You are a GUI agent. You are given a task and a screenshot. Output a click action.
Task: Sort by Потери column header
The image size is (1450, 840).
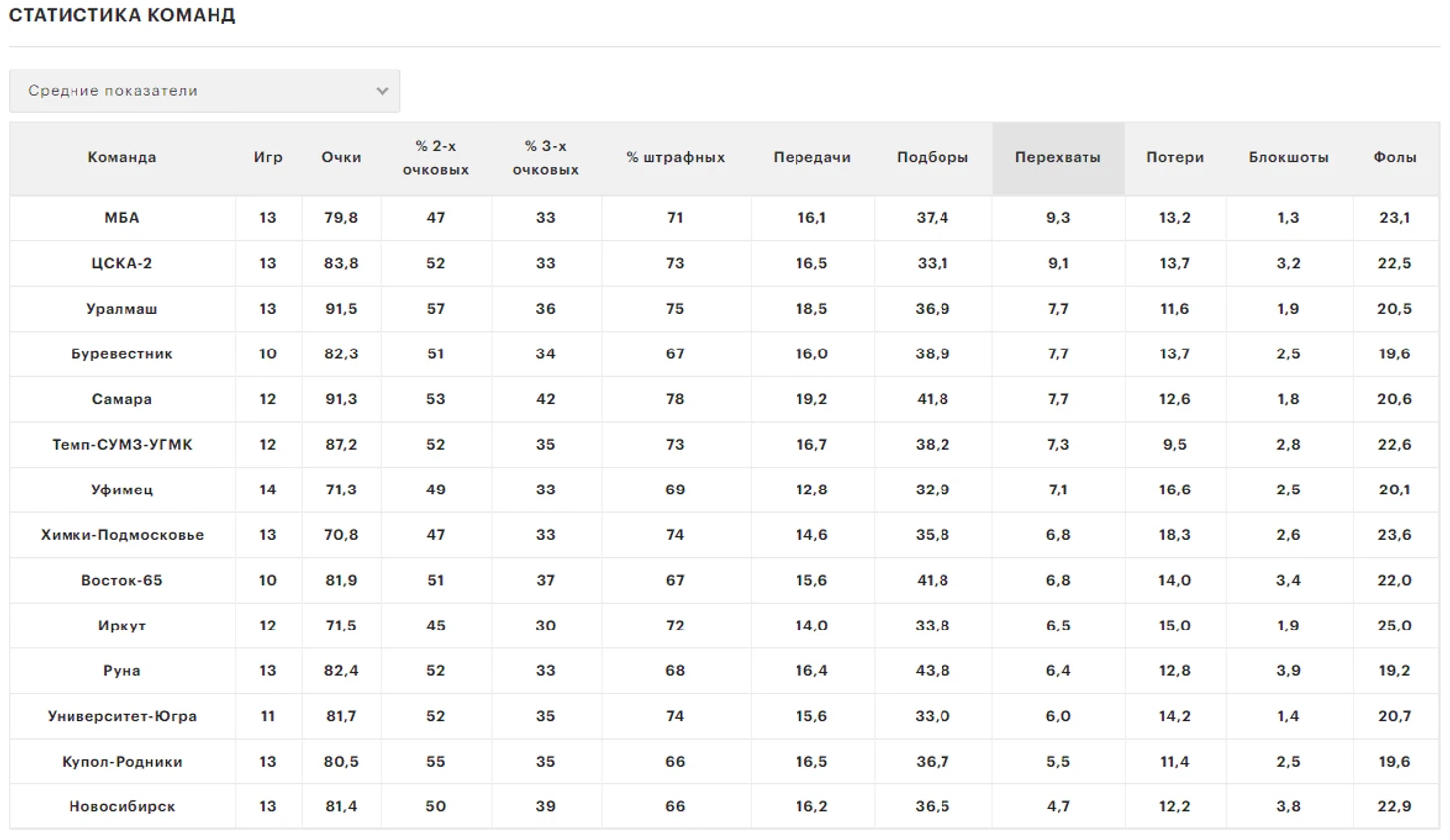tap(1175, 157)
